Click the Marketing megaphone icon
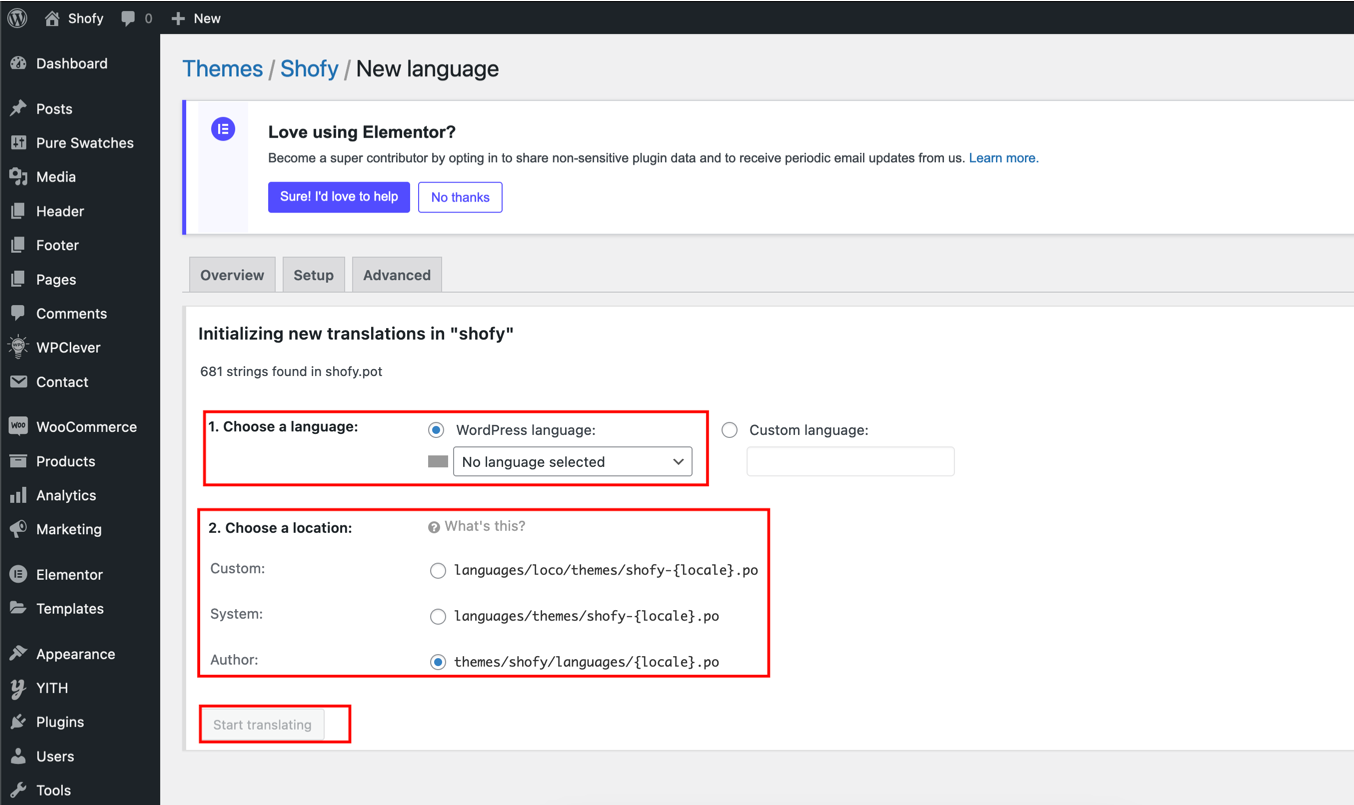This screenshot has height=805, width=1354. coord(18,529)
